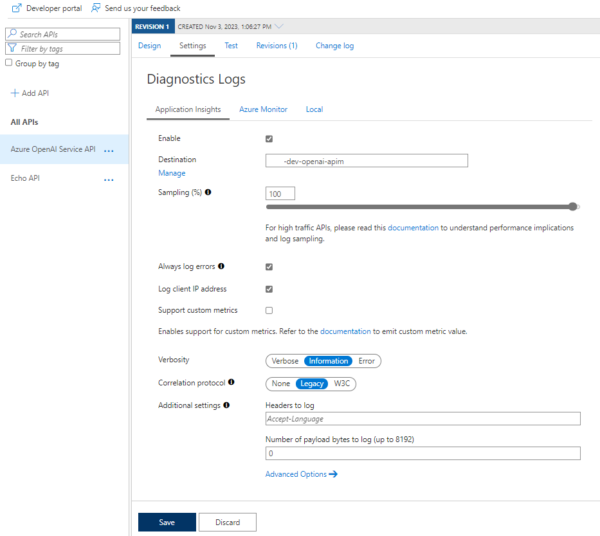The height and width of the screenshot is (536, 600).
Task: Open the Change log tab
Action: [334, 46]
